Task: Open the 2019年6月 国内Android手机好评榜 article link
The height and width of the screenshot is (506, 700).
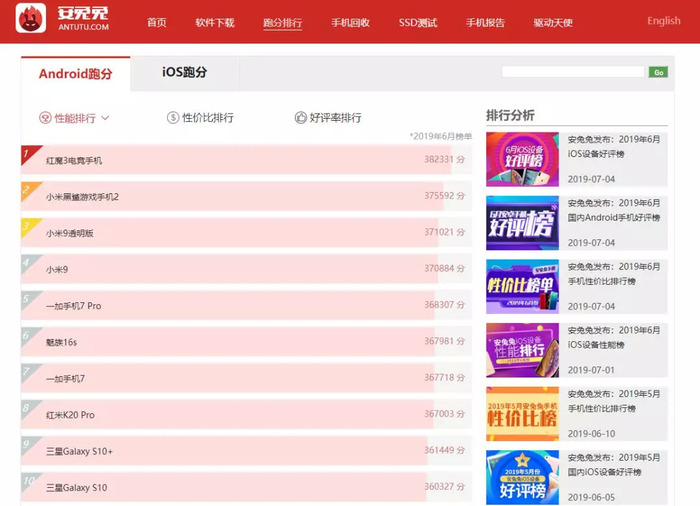Action: [x=614, y=210]
